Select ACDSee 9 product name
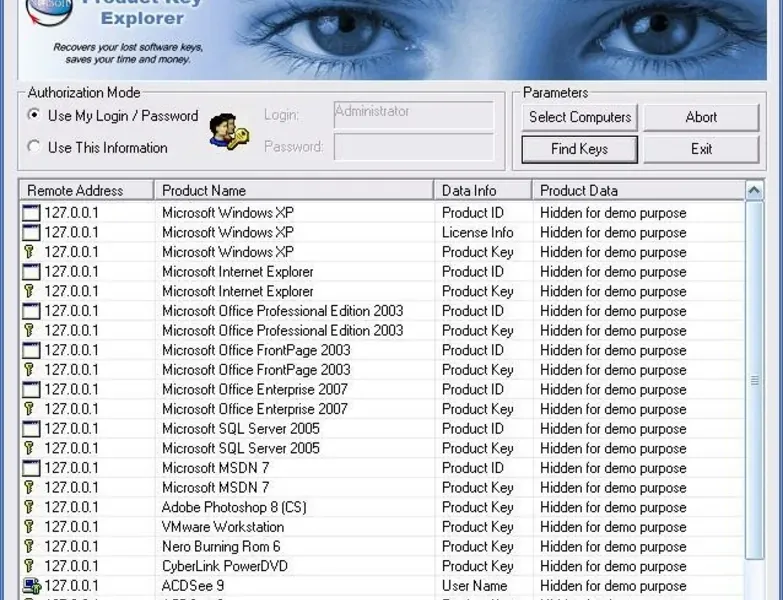The image size is (783, 600). (x=193, y=586)
